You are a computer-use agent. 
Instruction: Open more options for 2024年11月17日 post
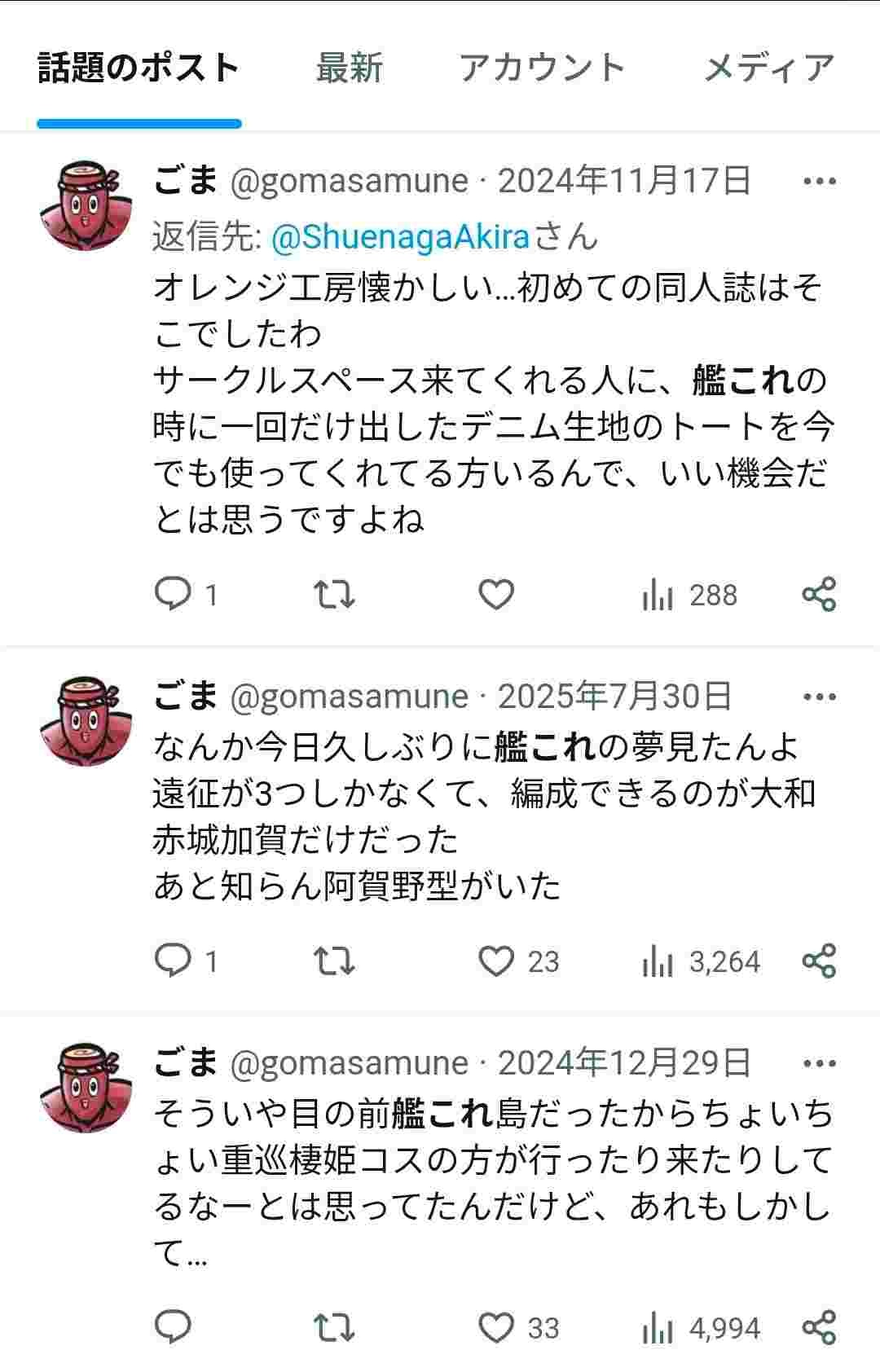tap(819, 181)
